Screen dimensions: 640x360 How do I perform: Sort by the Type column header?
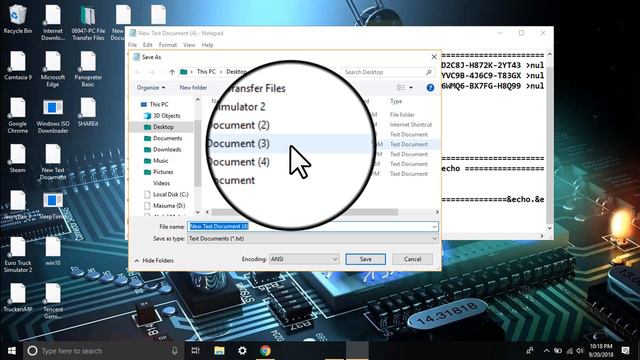pos(396,101)
